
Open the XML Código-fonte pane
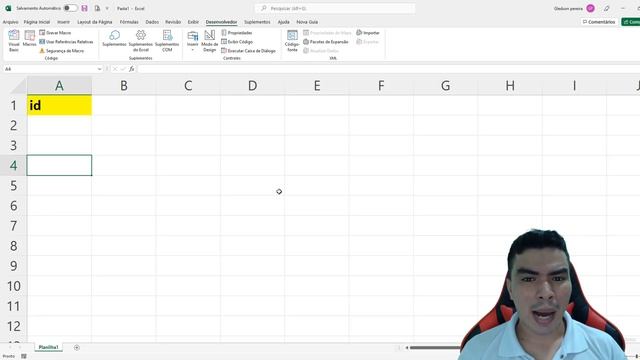[x=292, y=41]
